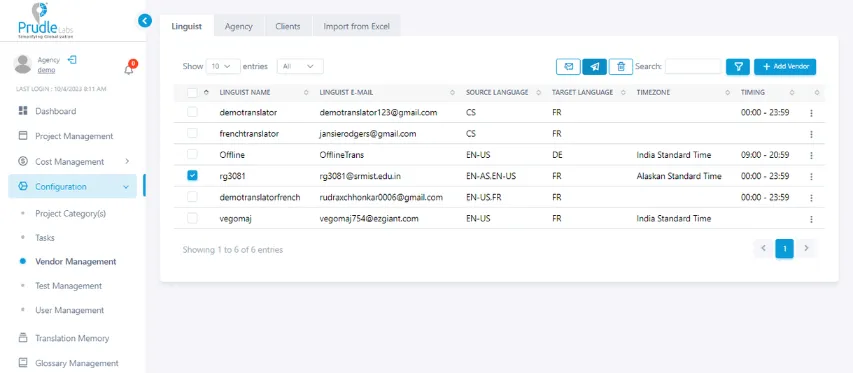
Task: Click the demo username link
Action: [46, 70]
